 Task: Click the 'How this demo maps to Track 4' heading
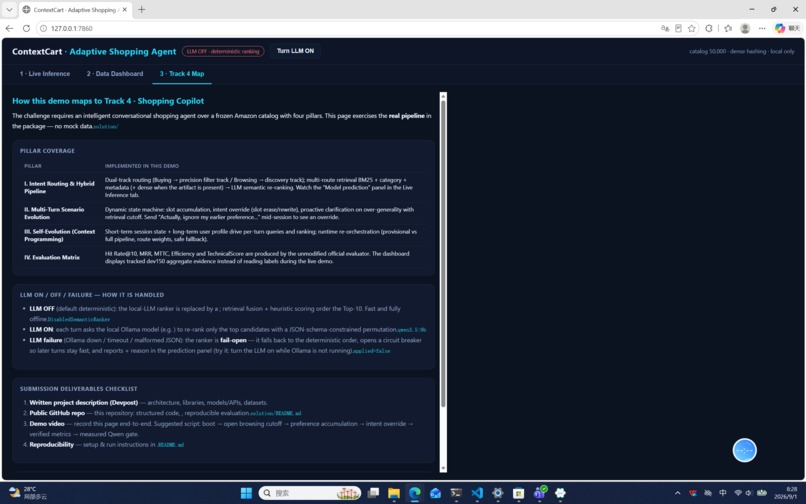click(x=108, y=101)
